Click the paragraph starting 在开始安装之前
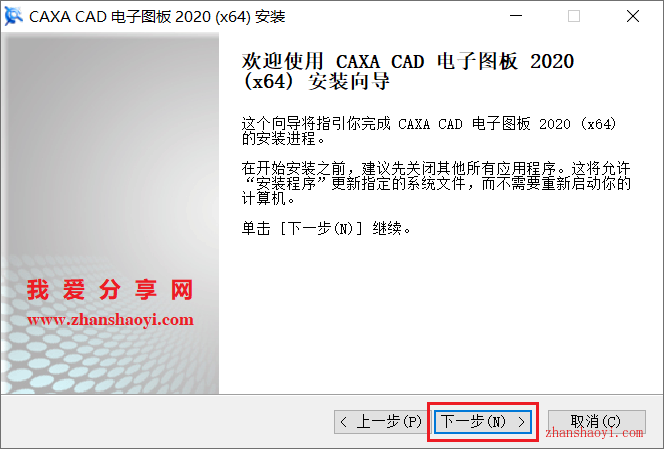The height and width of the screenshot is (449, 664). coord(436,183)
